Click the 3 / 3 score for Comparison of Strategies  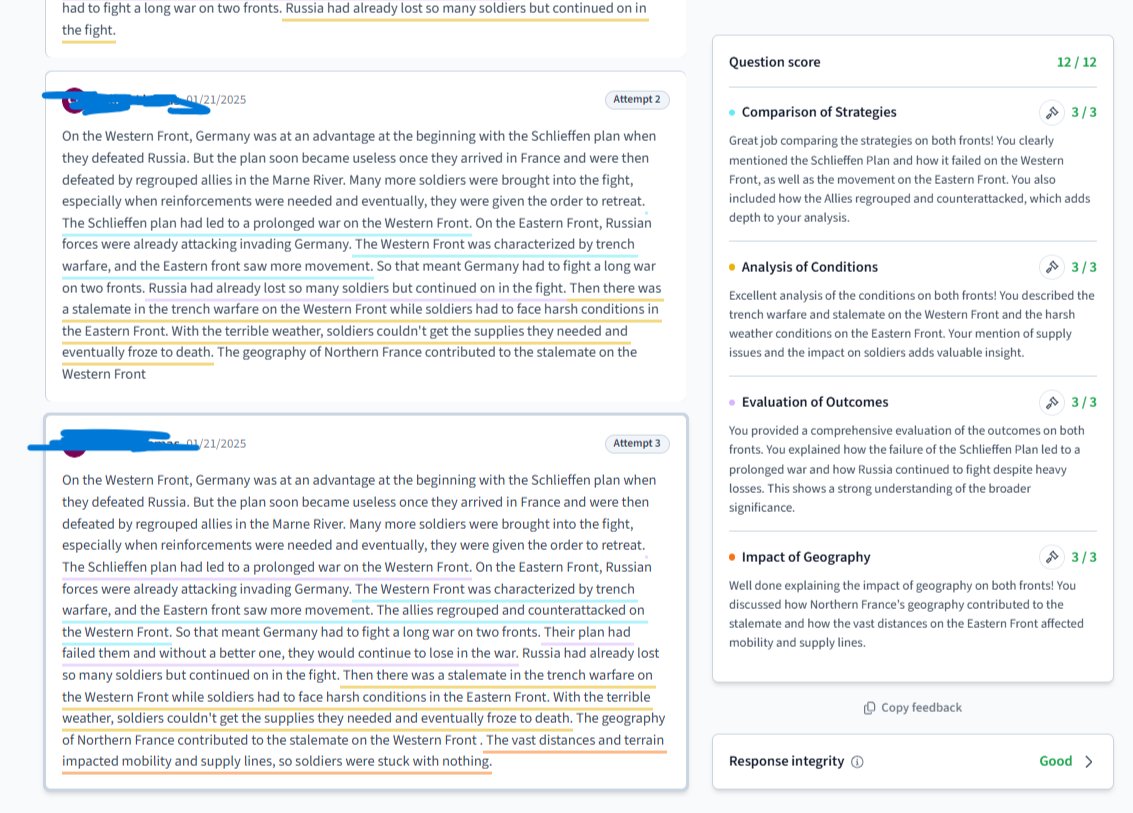[1084, 112]
